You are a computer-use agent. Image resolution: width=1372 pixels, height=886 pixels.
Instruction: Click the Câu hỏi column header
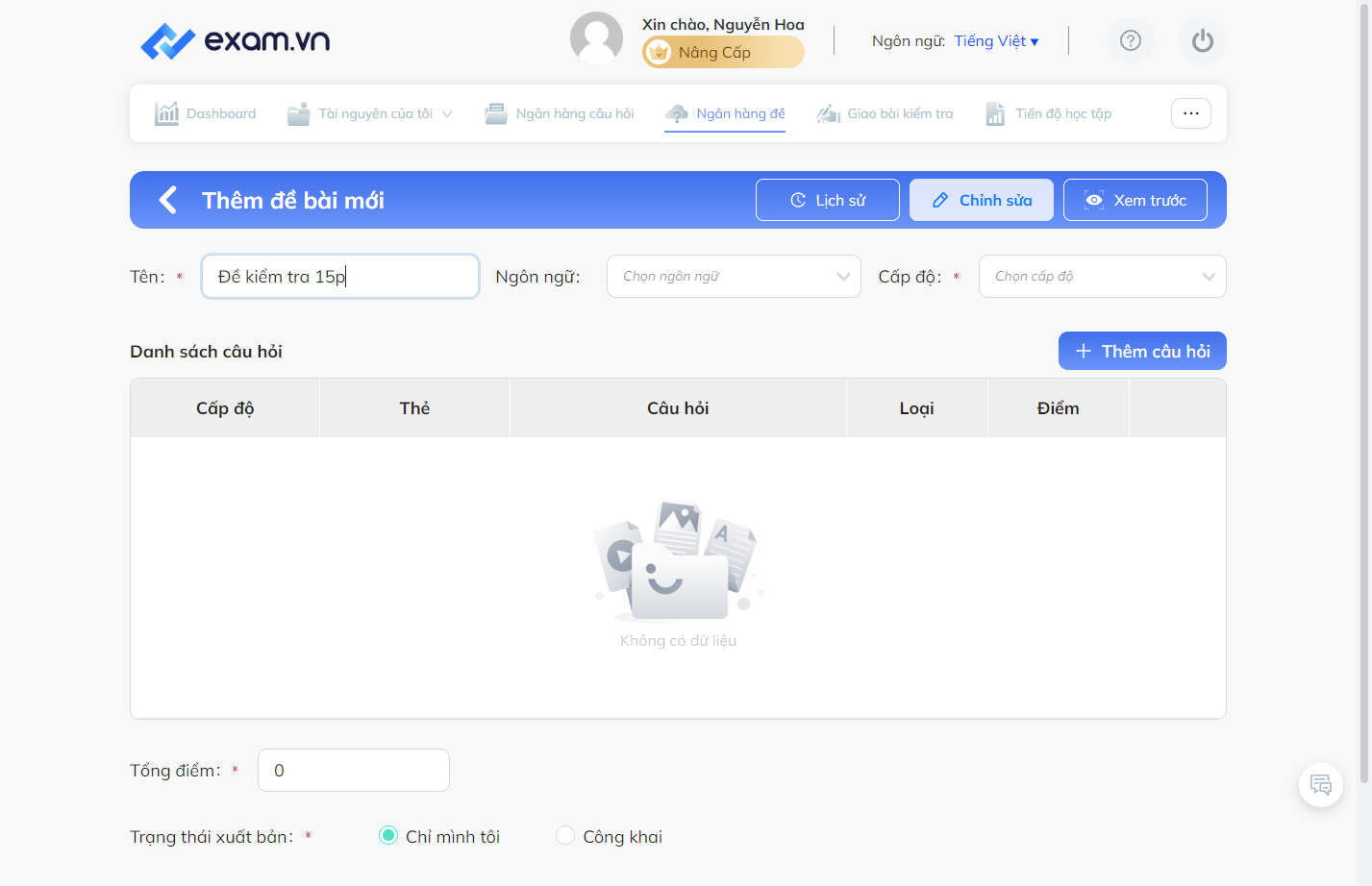point(678,408)
